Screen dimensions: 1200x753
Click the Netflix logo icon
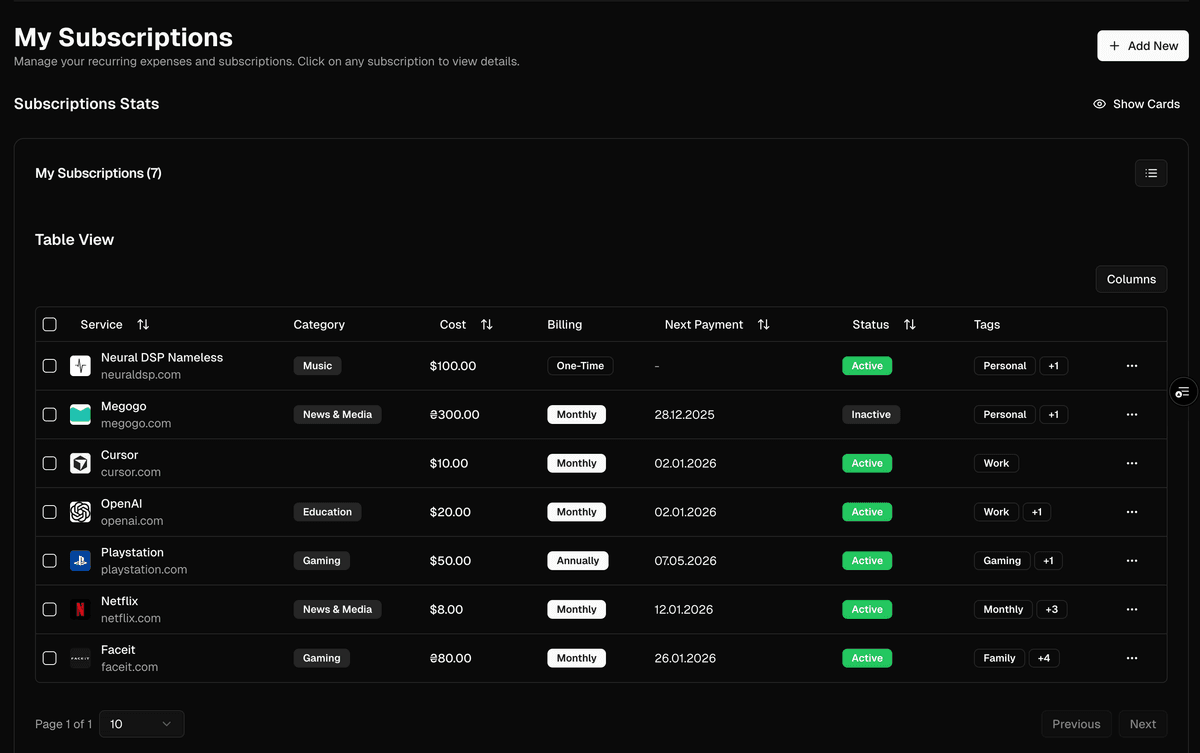(80, 609)
